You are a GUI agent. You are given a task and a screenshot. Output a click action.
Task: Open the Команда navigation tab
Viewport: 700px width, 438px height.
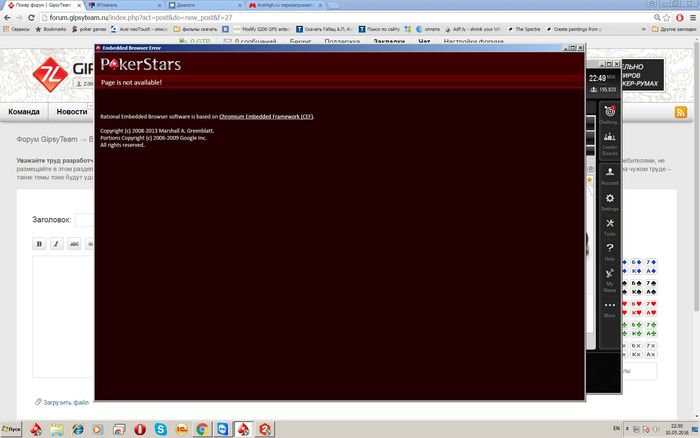24,112
